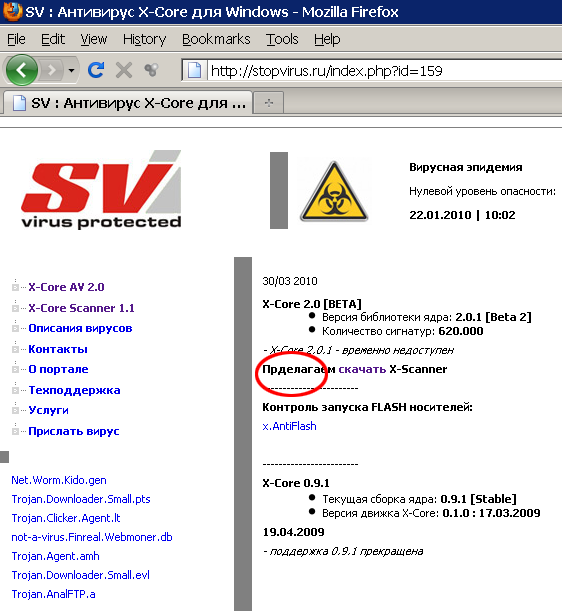Open the x.AntiFlash link
Image resolution: width=562 pixels, height=611 pixels.
[289, 426]
